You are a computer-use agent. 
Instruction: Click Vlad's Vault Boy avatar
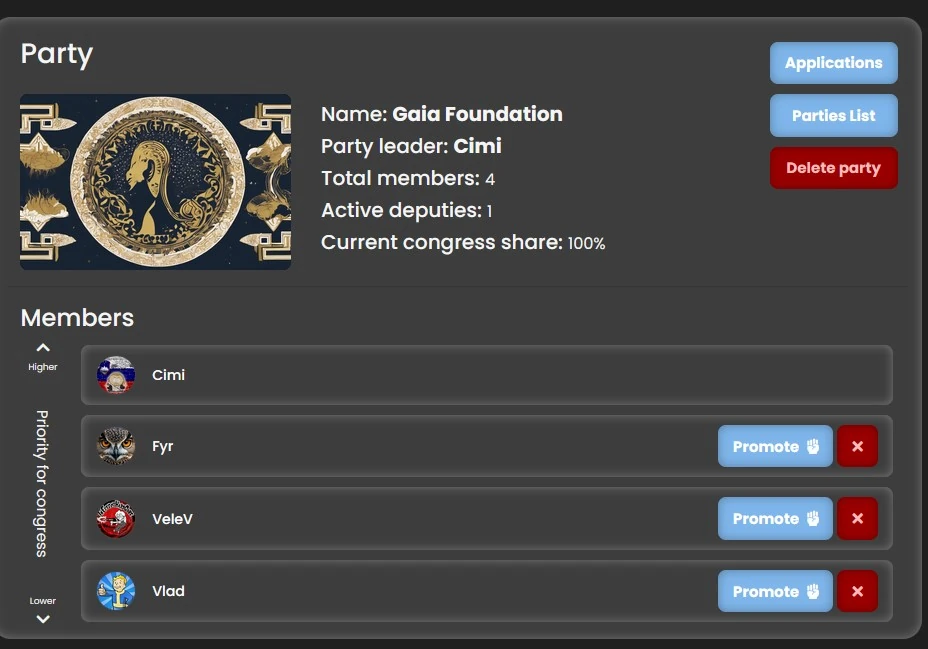114,591
